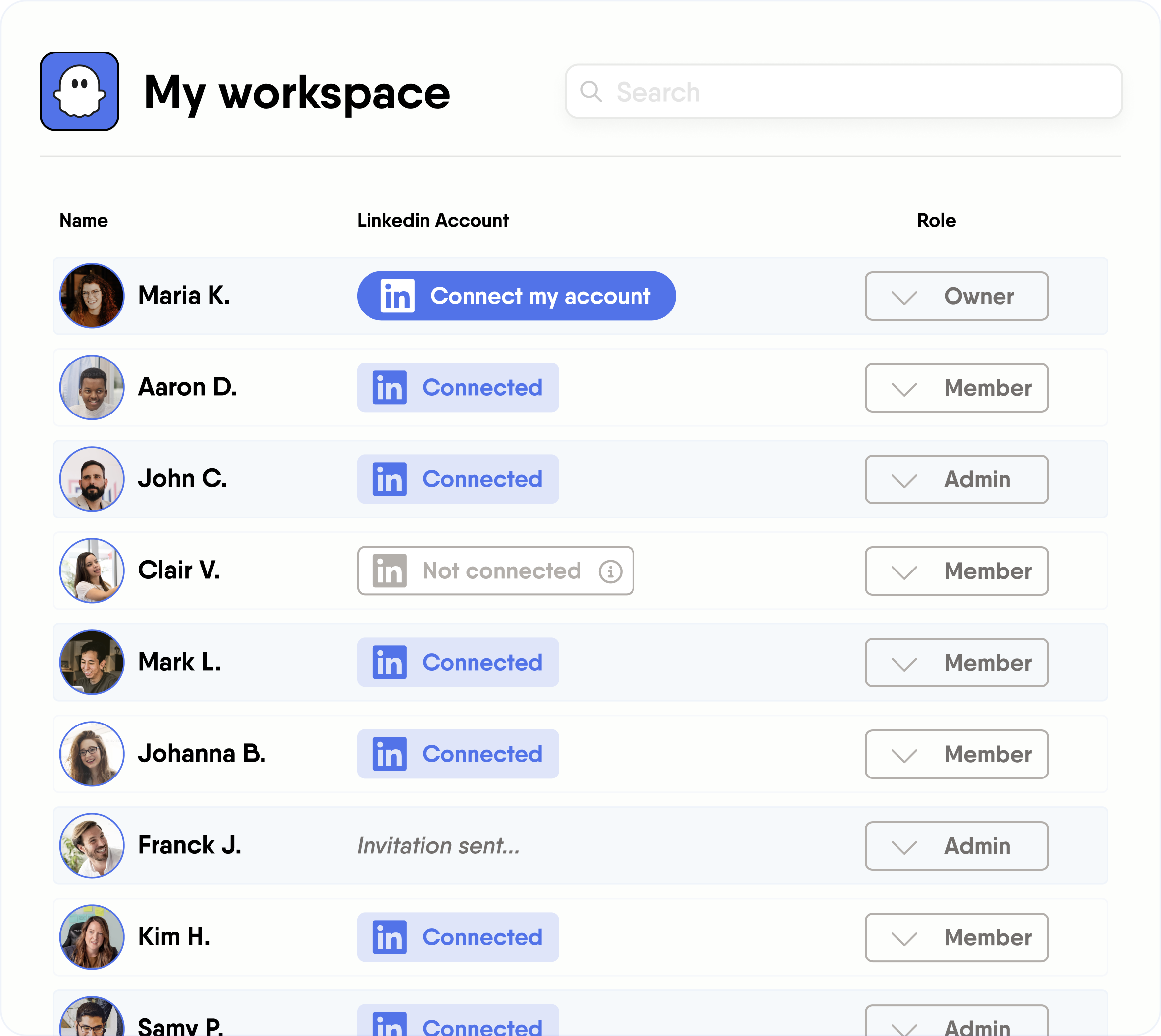Open Maria K.'s Owner role dropdown

click(x=956, y=296)
